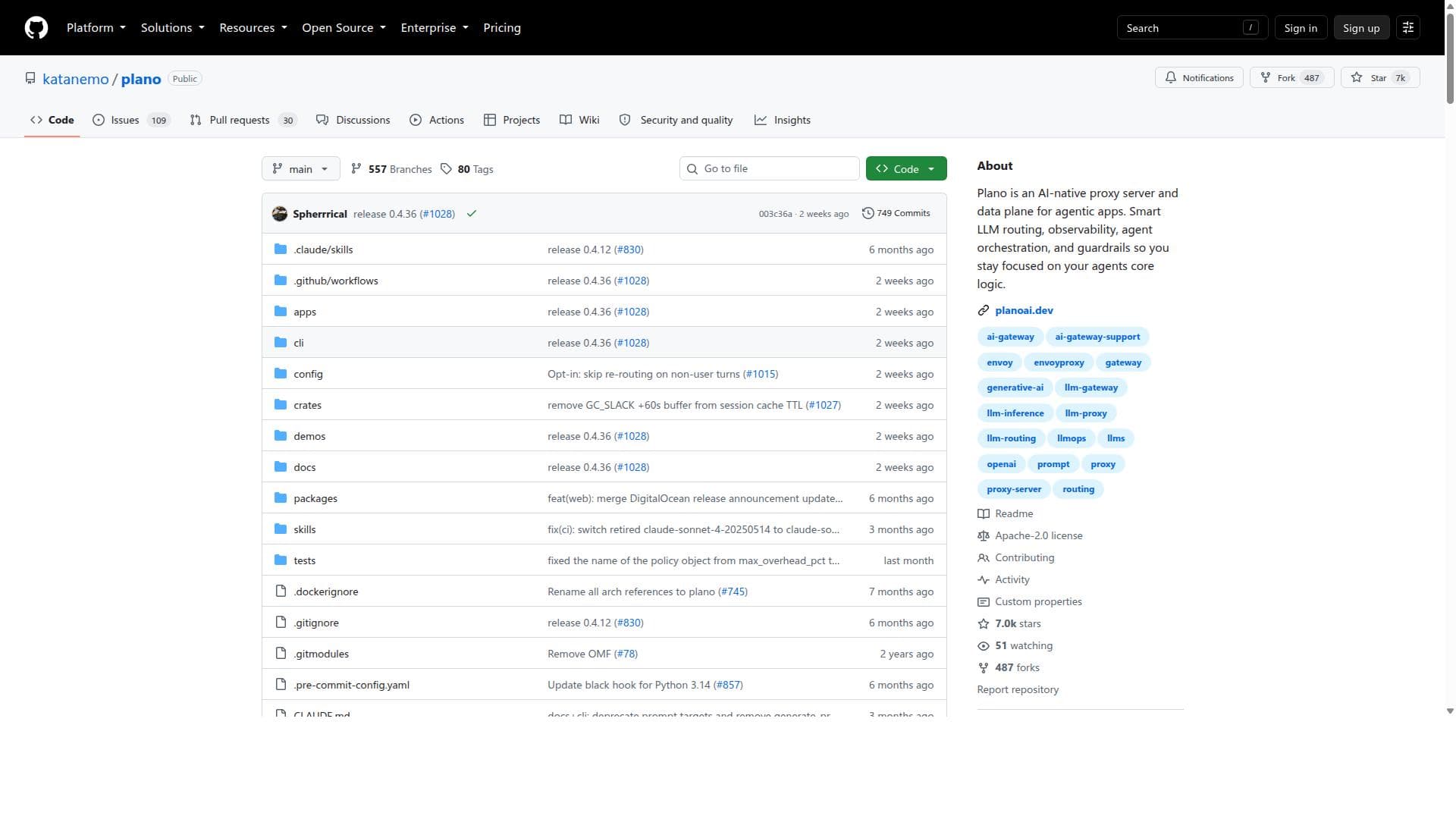
Task: Click the bell icon in Notifications button
Action: (x=1171, y=78)
